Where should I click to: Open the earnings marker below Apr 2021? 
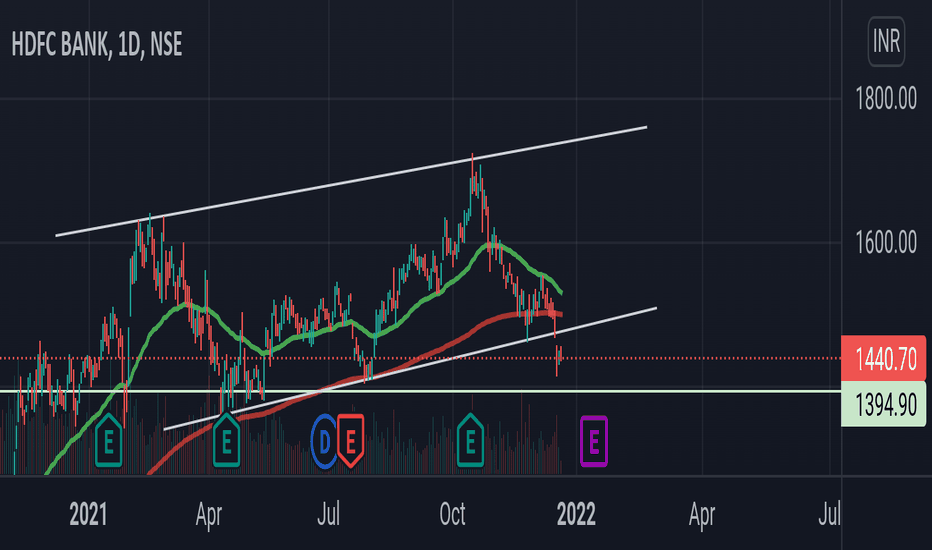coord(226,441)
